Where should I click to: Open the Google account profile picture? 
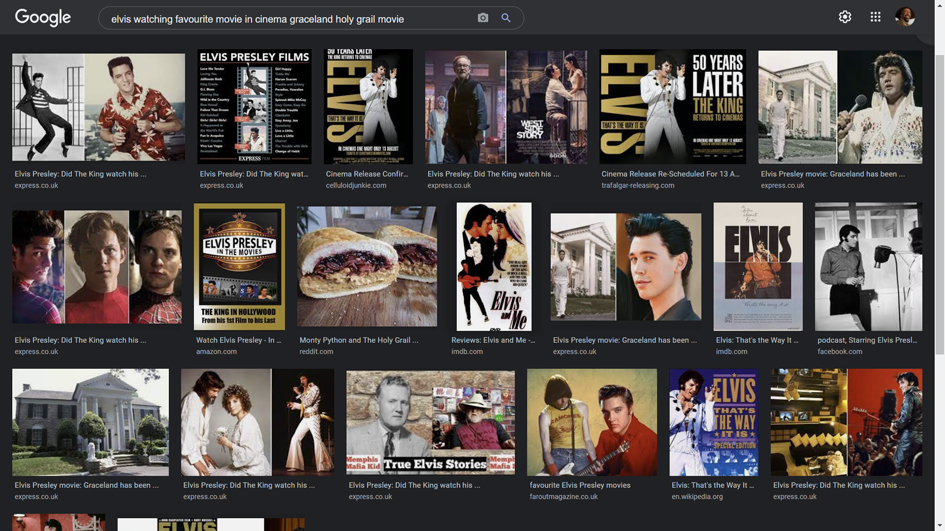(x=905, y=17)
